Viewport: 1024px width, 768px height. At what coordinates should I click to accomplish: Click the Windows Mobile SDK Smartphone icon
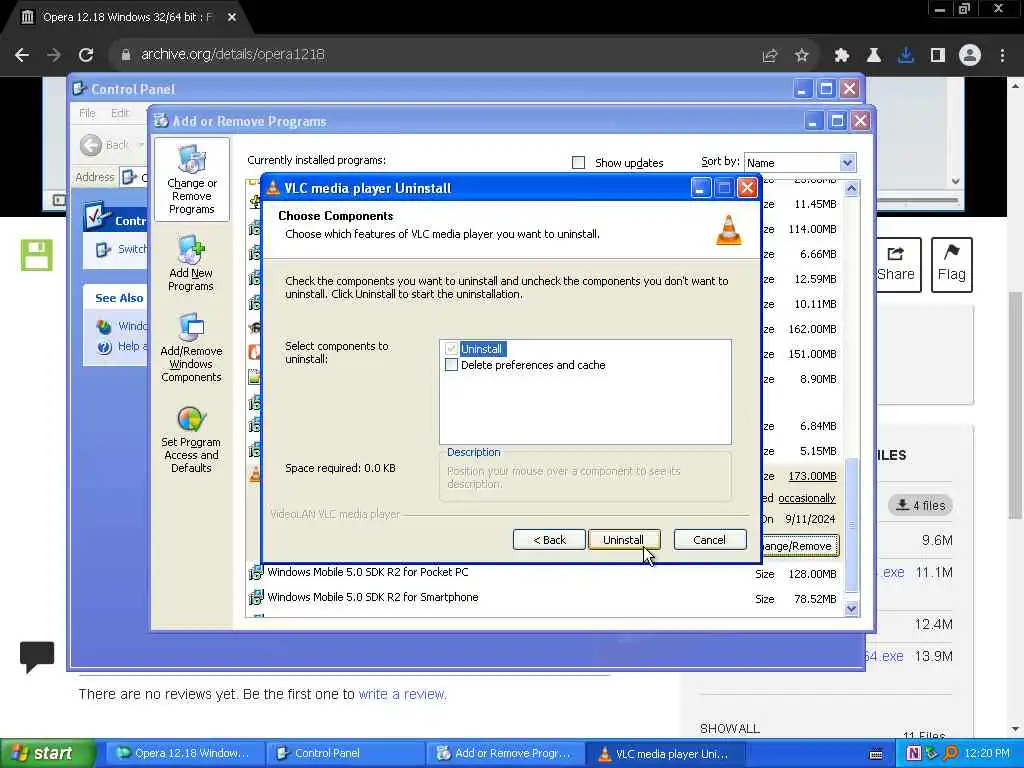click(x=255, y=598)
